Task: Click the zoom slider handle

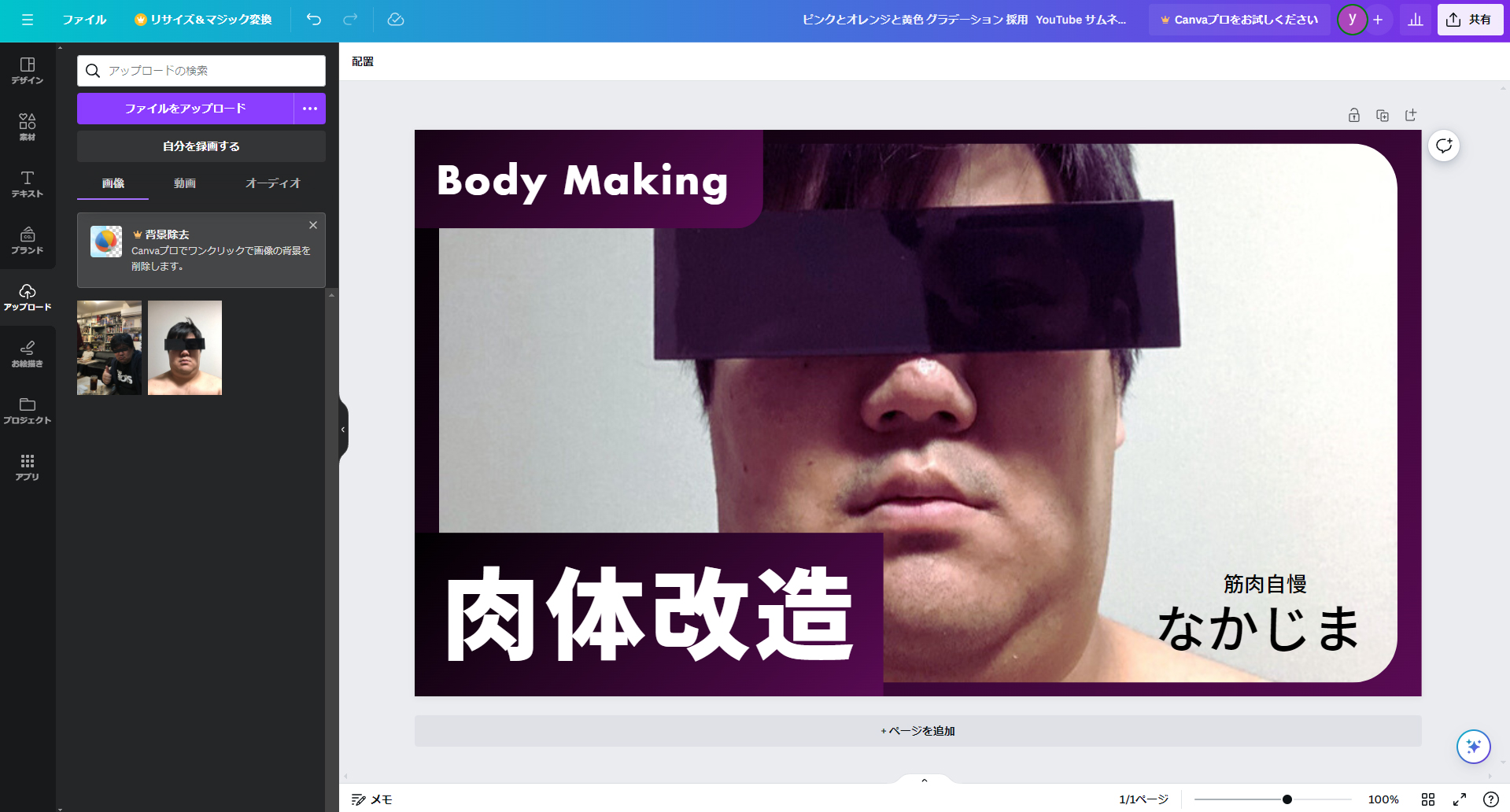Action: point(1287,799)
